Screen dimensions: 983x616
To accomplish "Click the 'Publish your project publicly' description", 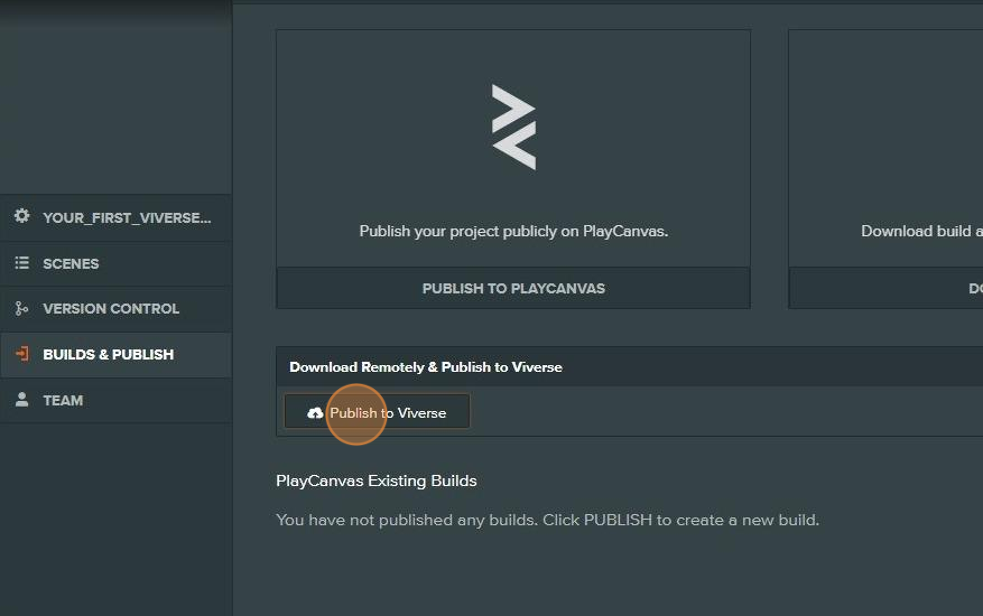I will click(513, 231).
